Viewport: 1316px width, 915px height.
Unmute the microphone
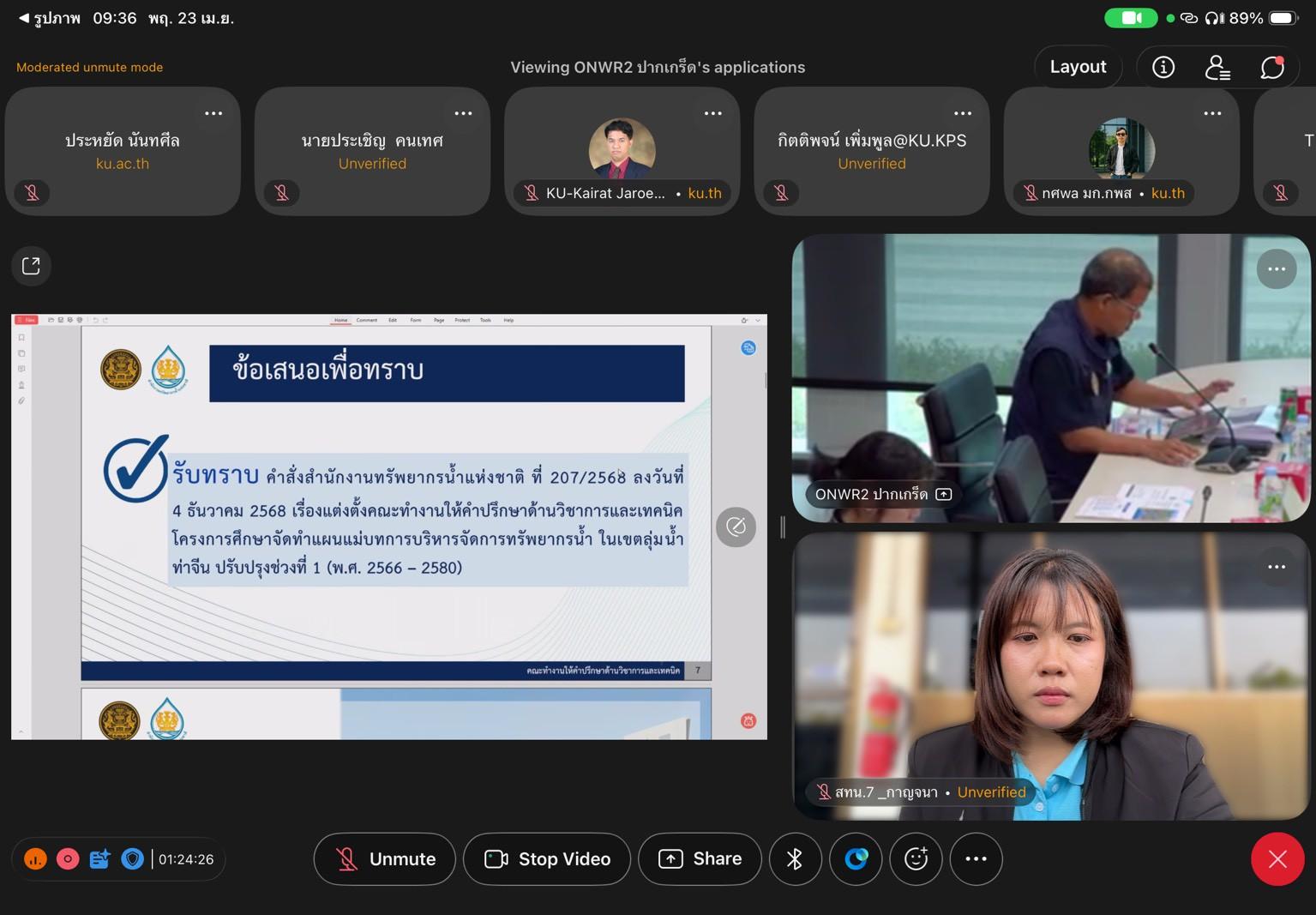click(384, 858)
